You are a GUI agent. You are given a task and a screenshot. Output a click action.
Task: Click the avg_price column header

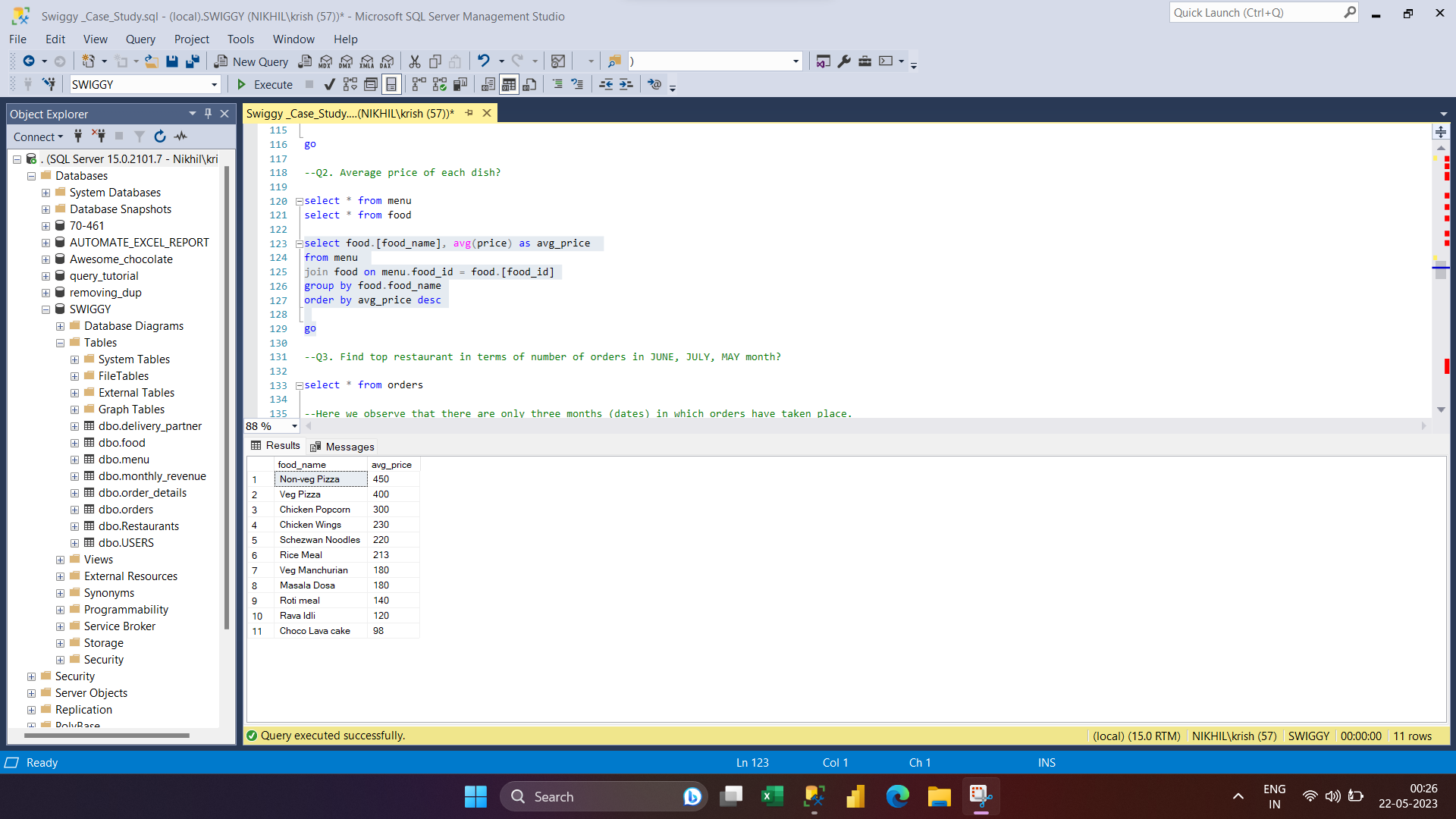tap(392, 465)
